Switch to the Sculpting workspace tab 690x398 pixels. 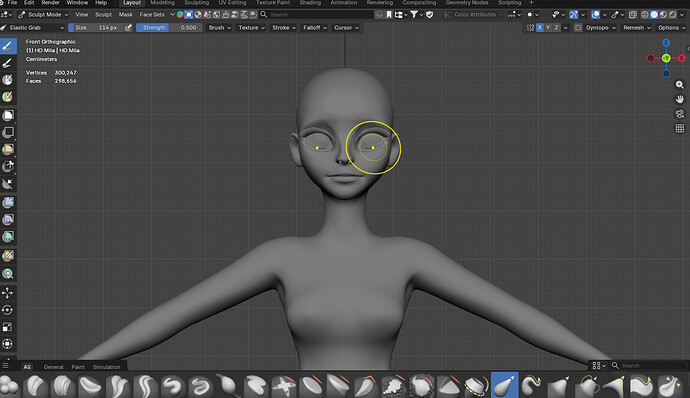pos(196,3)
